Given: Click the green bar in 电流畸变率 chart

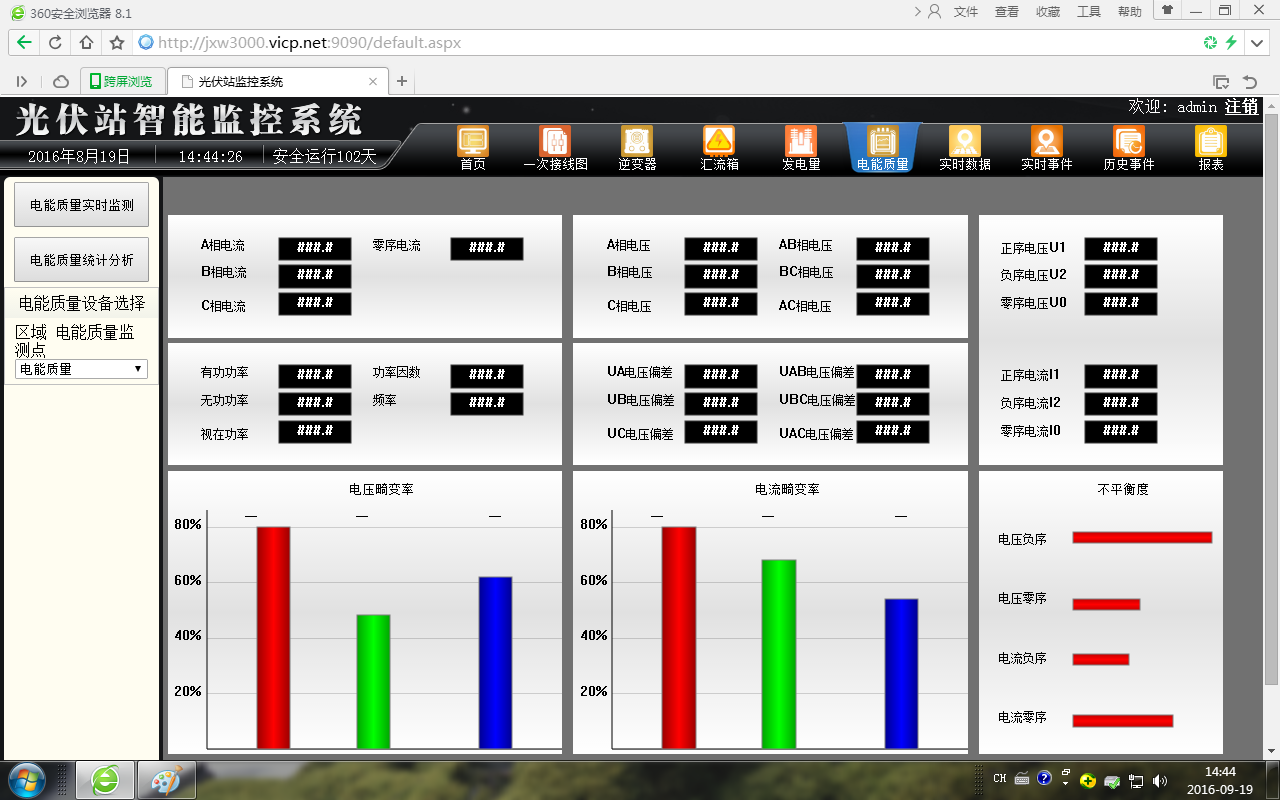Looking at the screenshot, I should coord(779,654).
